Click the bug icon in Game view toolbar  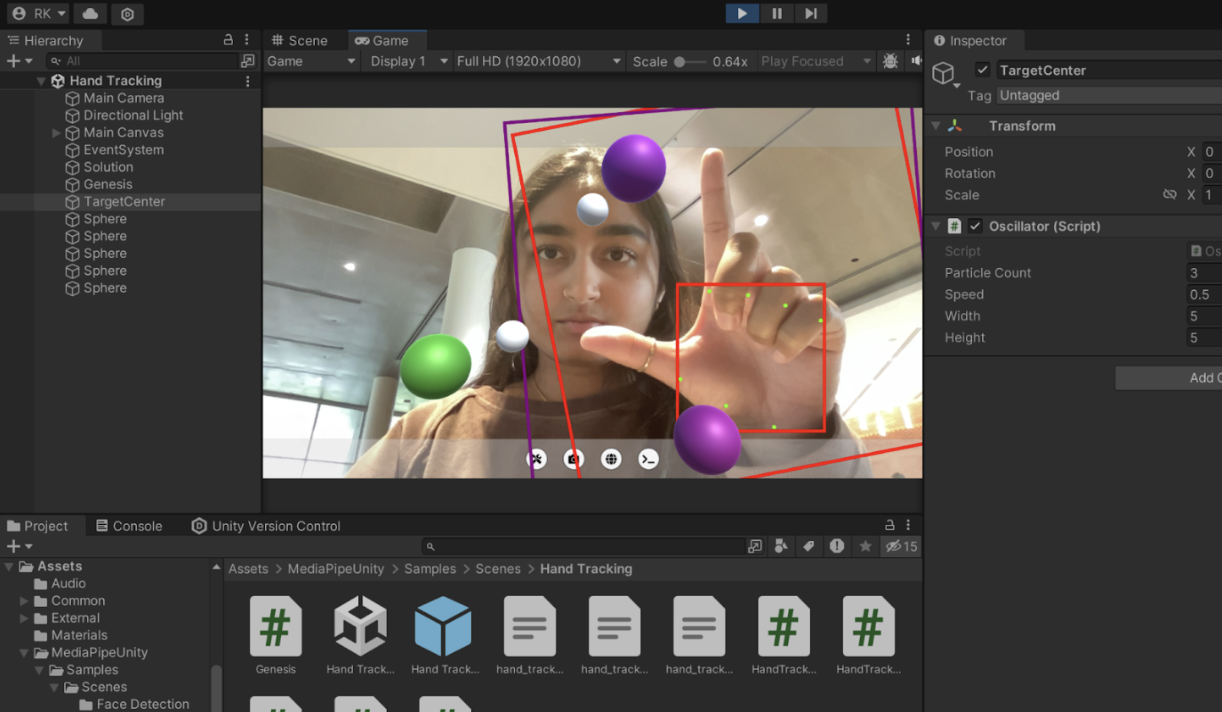point(890,61)
